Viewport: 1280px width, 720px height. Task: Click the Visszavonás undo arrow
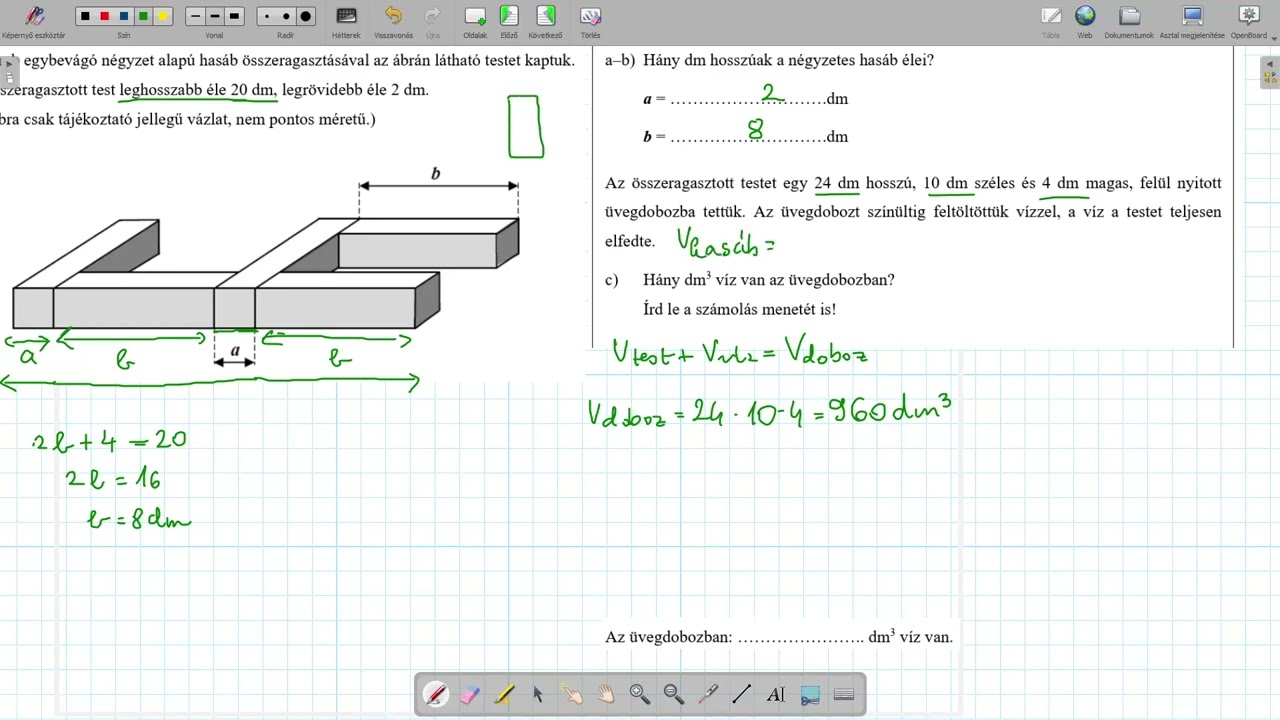393,16
